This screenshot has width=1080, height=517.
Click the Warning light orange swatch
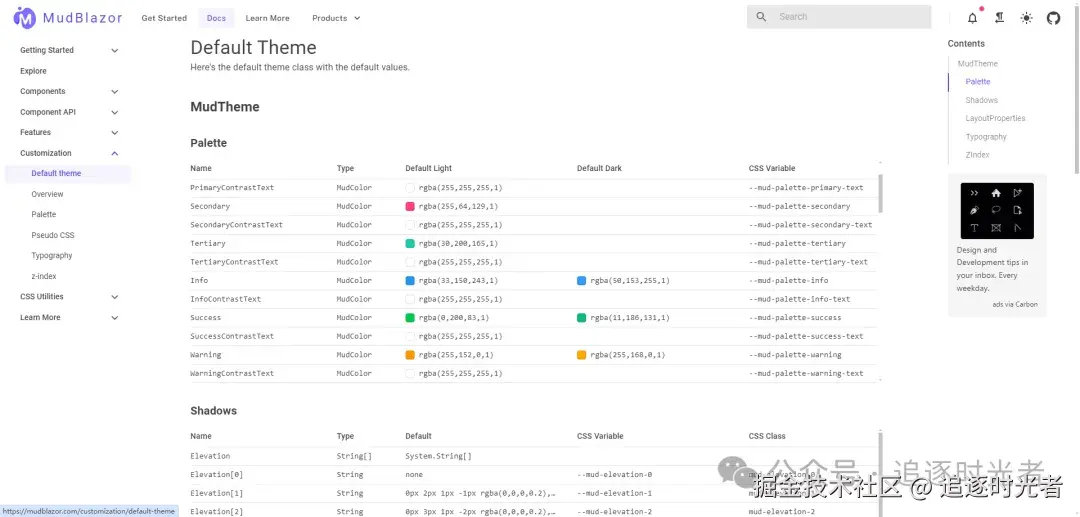click(410, 355)
